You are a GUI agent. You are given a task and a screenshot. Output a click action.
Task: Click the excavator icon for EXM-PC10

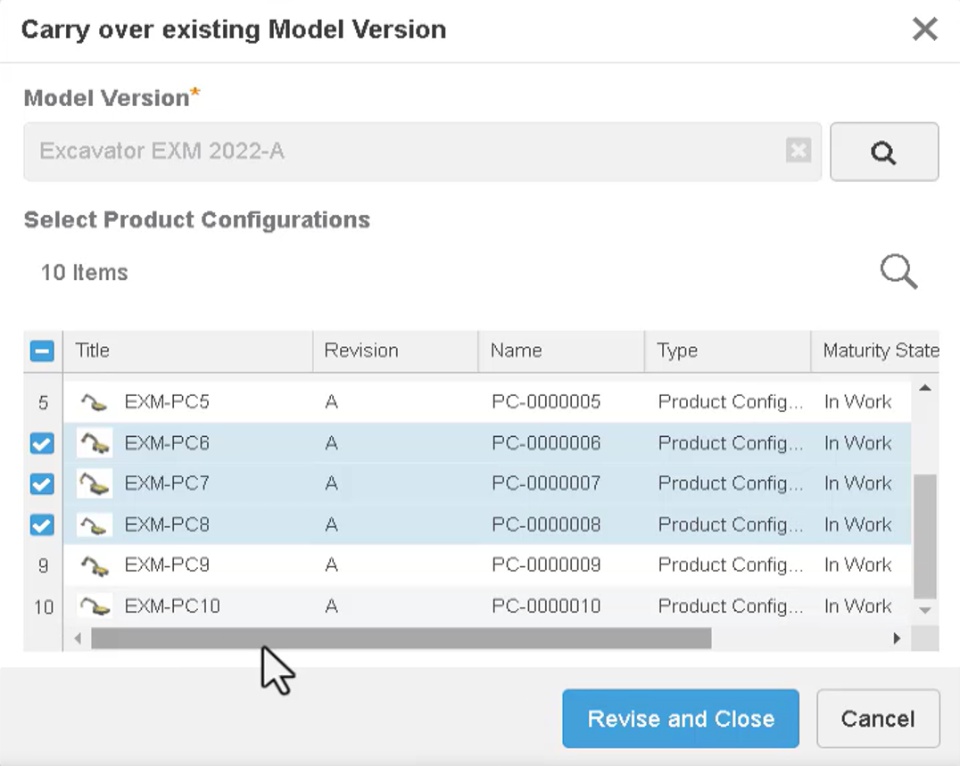(x=94, y=606)
